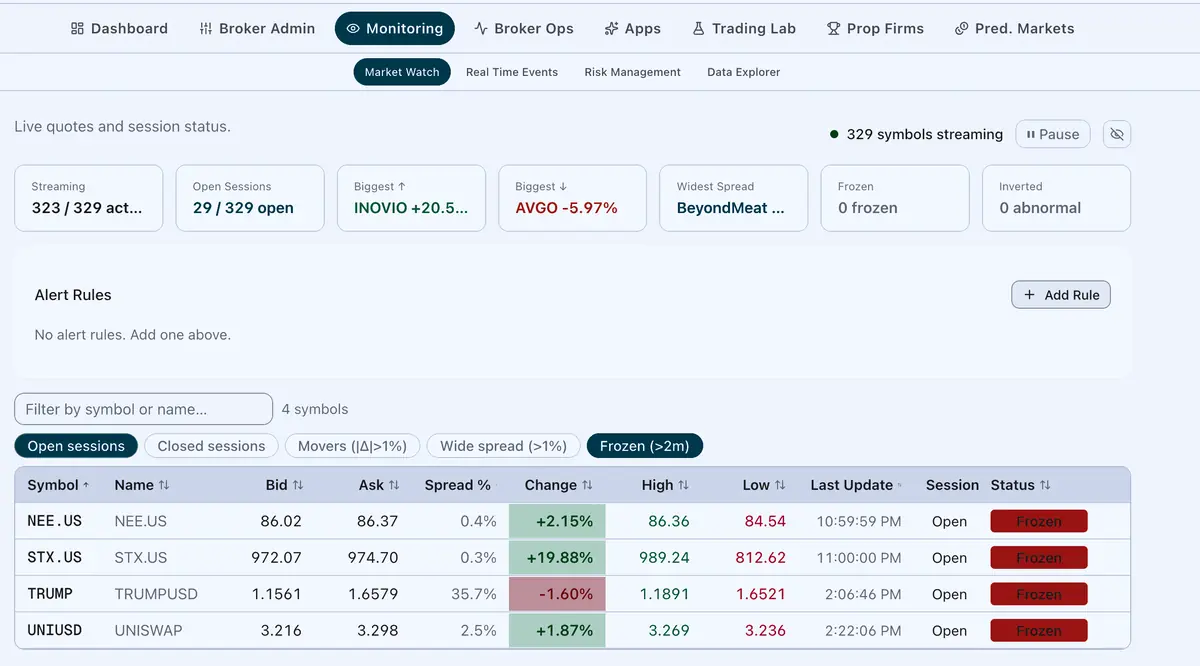The height and width of the screenshot is (666, 1200).
Task: Open the Frozen count card
Action: coord(895,198)
